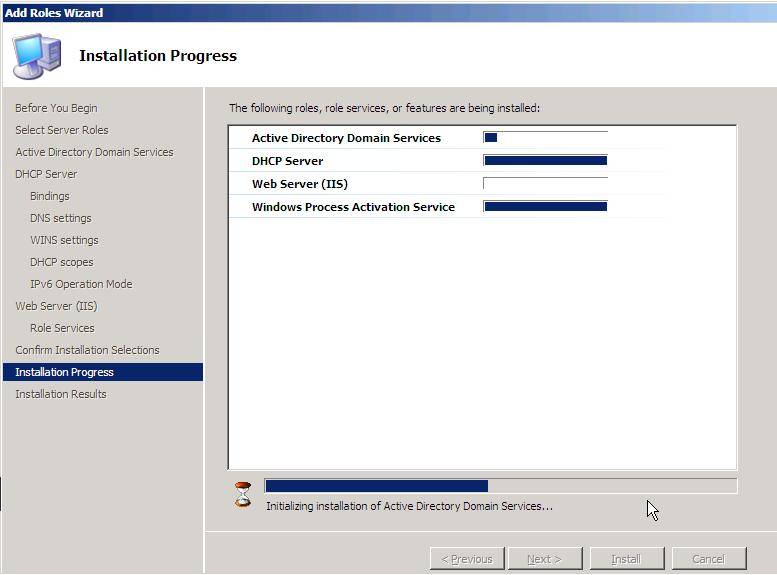Select the Web Server (IIS) step in the sidebar
Image resolution: width=777 pixels, height=575 pixels.
(56, 306)
